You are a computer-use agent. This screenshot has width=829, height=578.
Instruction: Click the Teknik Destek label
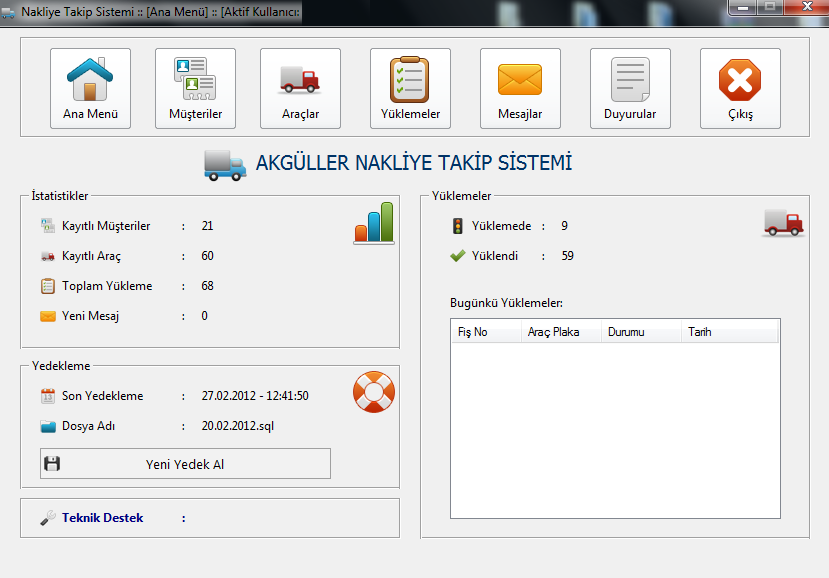click(x=102, y=518)
